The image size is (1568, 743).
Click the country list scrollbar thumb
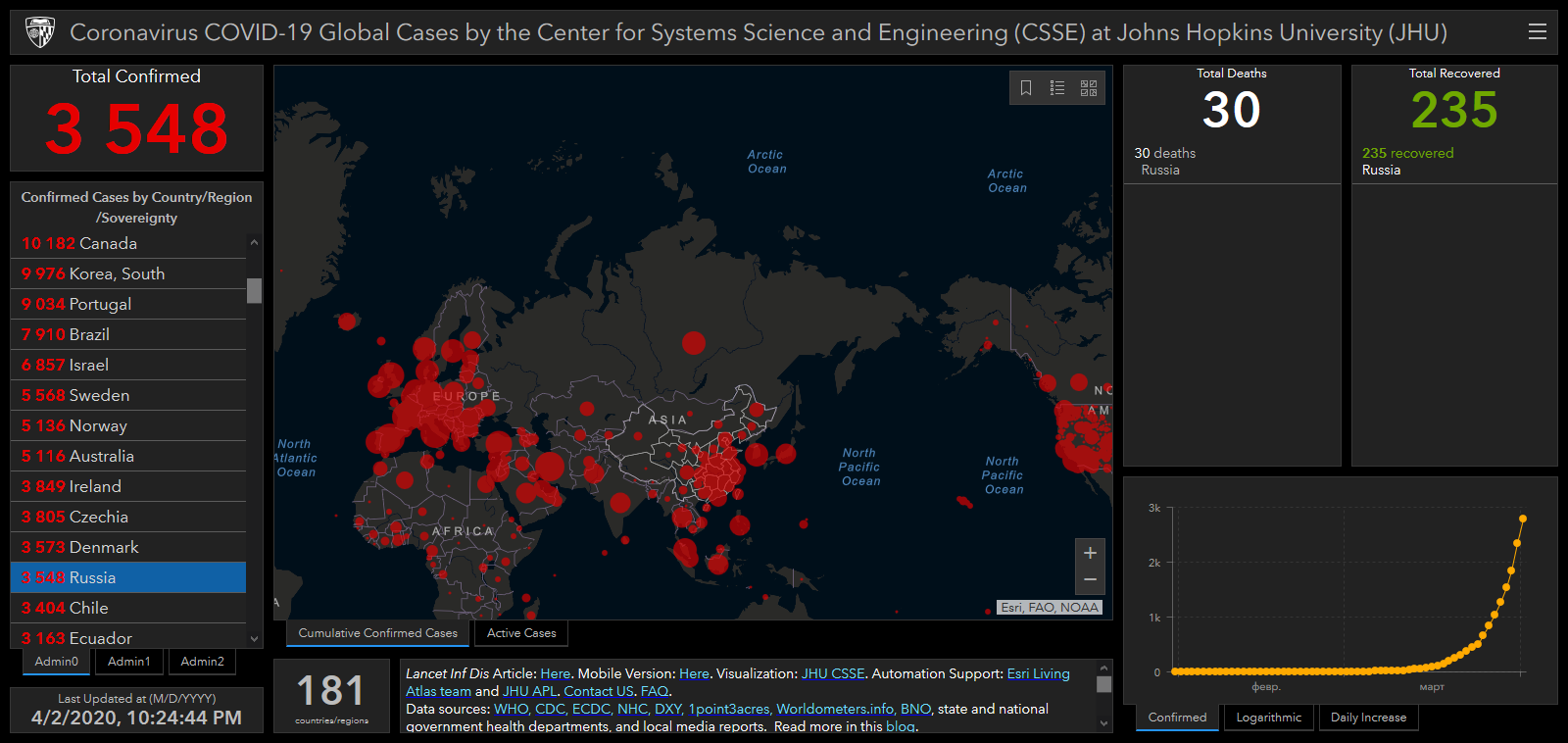[x=254, y=291]
